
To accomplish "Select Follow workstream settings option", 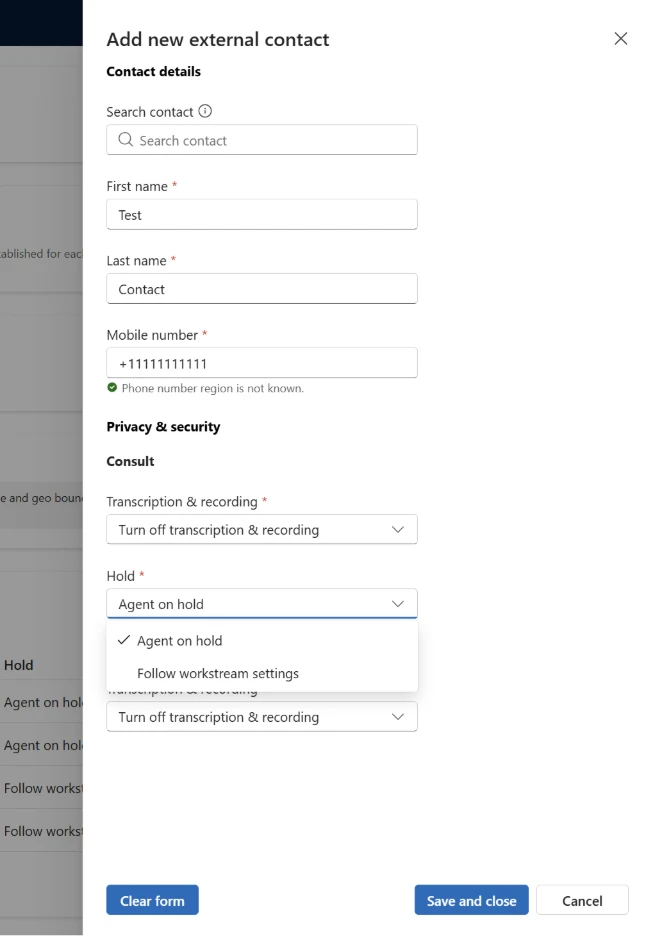I will pos(218,674).
